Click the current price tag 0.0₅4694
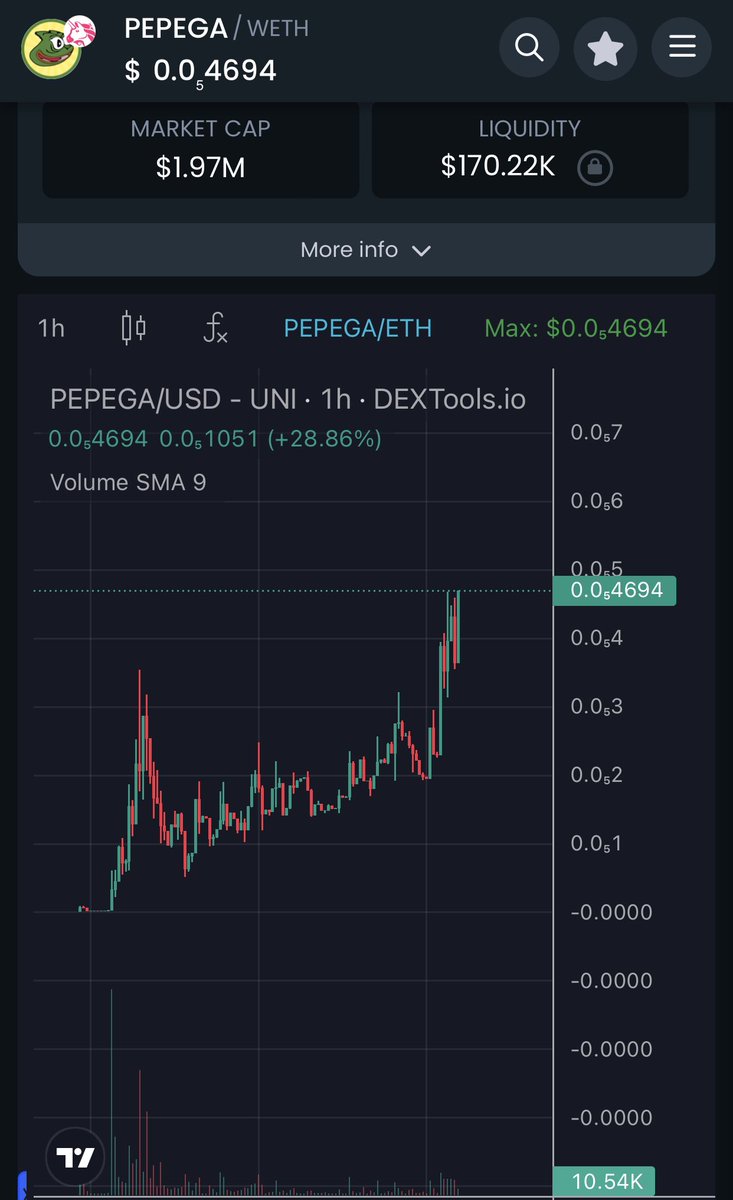733x1200 pixels. point(616,590)
